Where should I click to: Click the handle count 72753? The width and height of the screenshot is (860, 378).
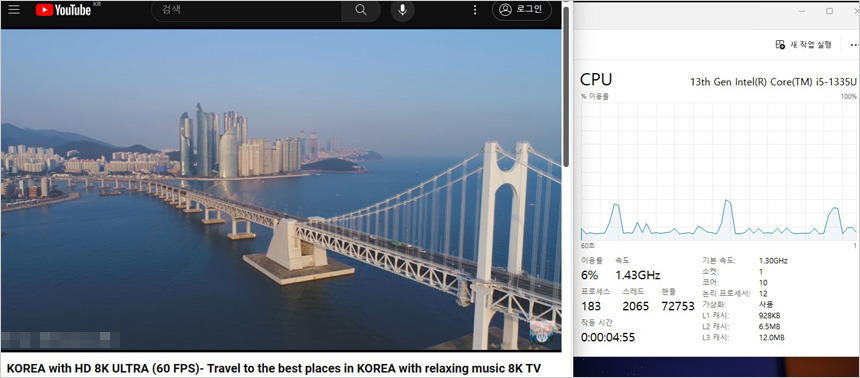677,306
